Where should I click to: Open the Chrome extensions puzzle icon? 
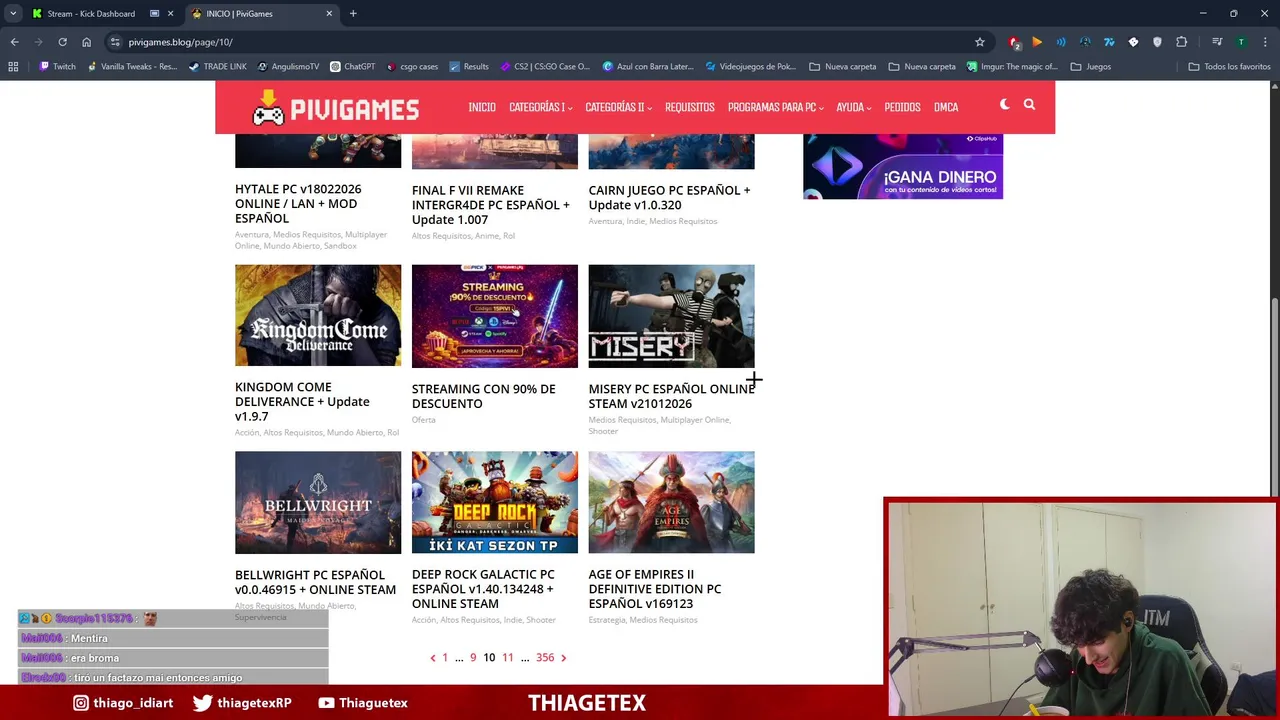[x=1182, y=42]
